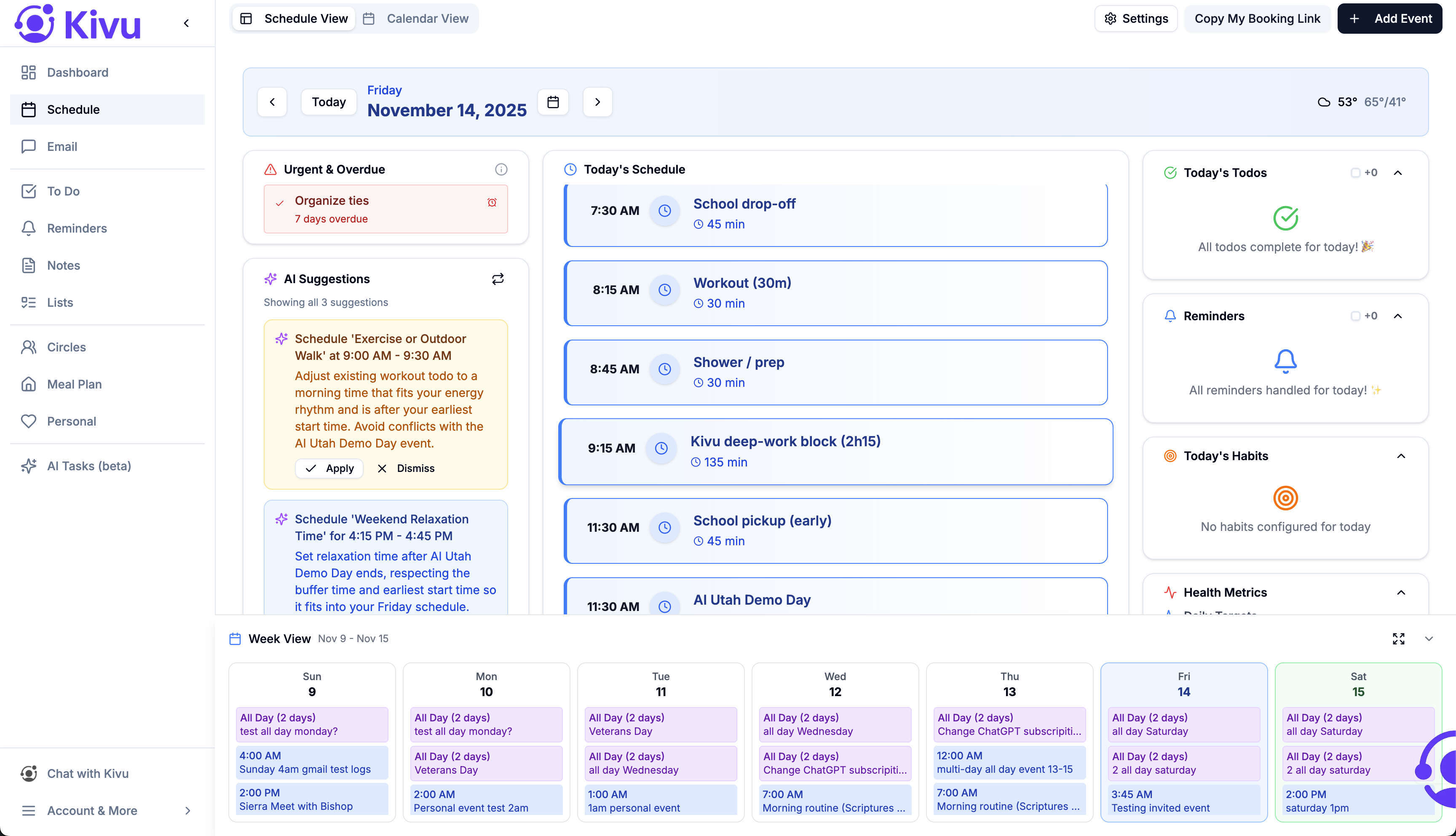Toggle the Reminders panel checkbox

point(1355,316)
